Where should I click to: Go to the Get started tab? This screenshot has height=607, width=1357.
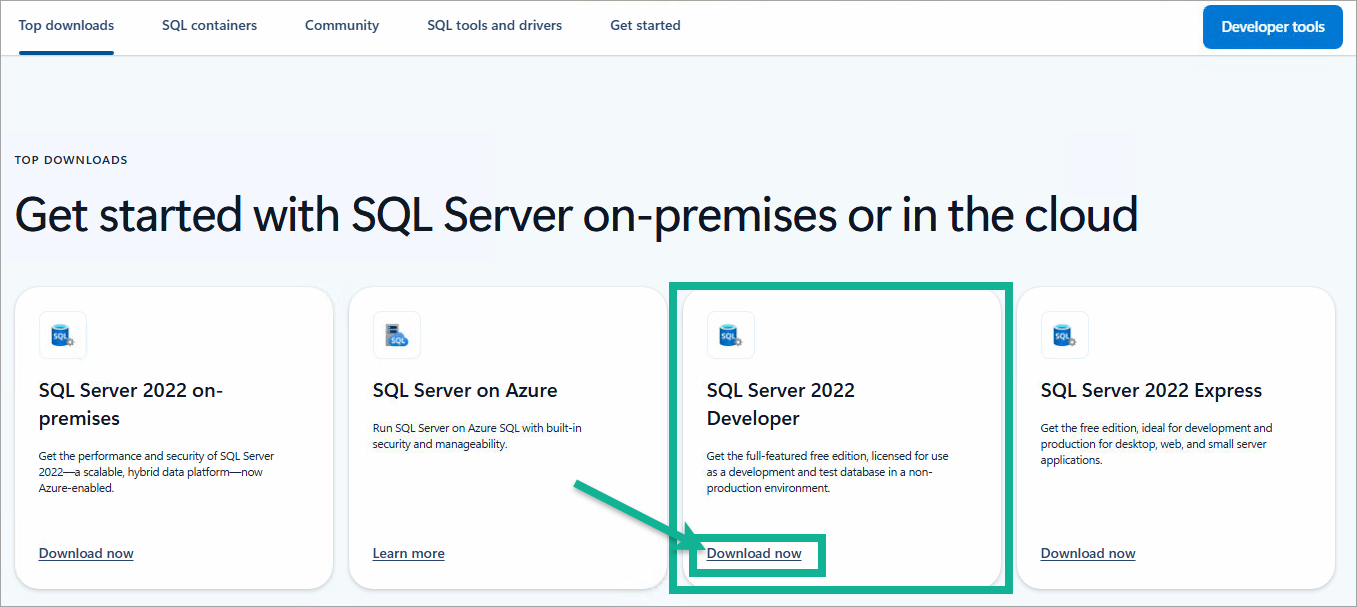point(645,26)
